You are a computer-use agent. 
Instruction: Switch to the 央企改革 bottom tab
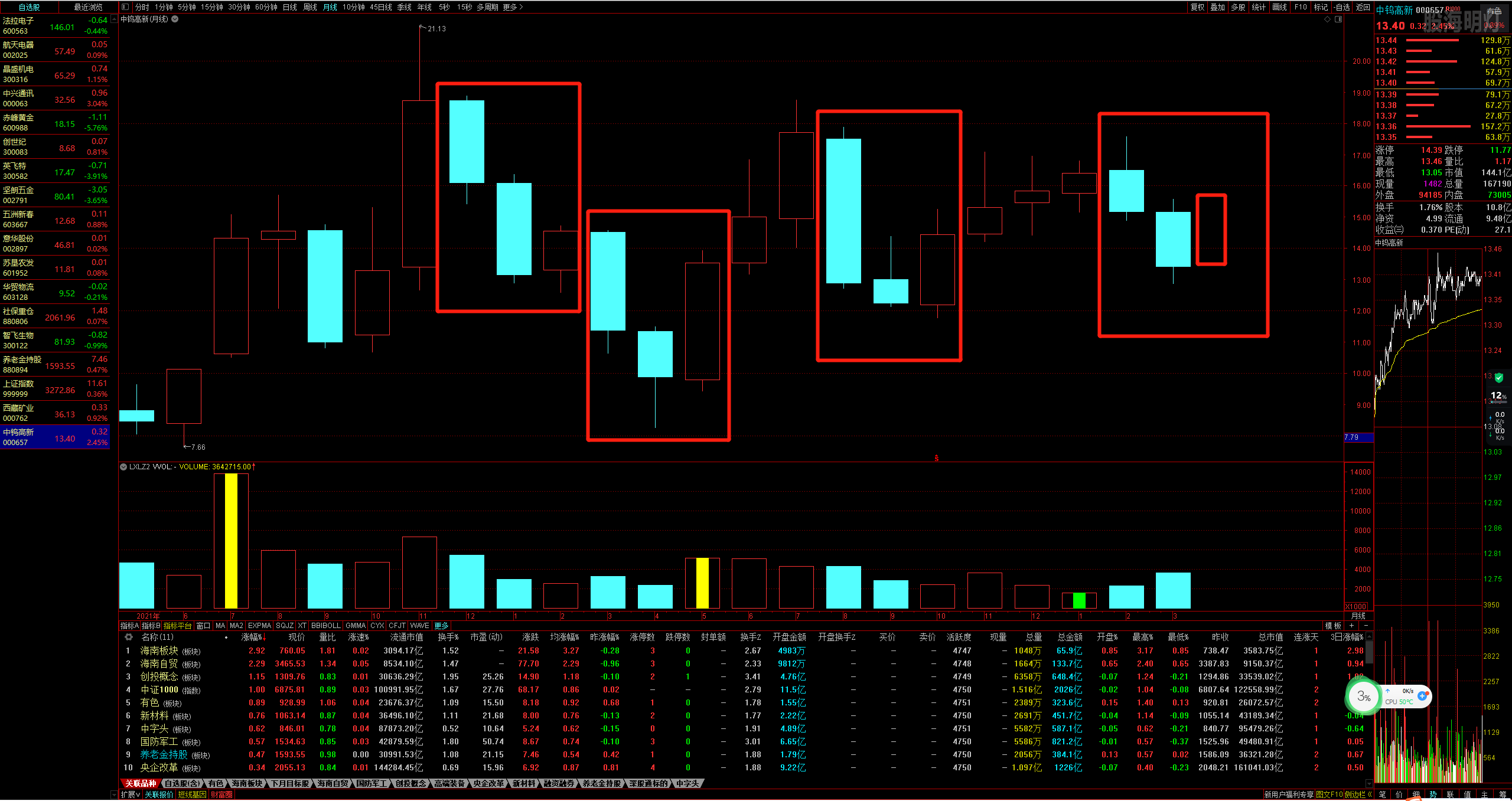(x=489, y=783)
